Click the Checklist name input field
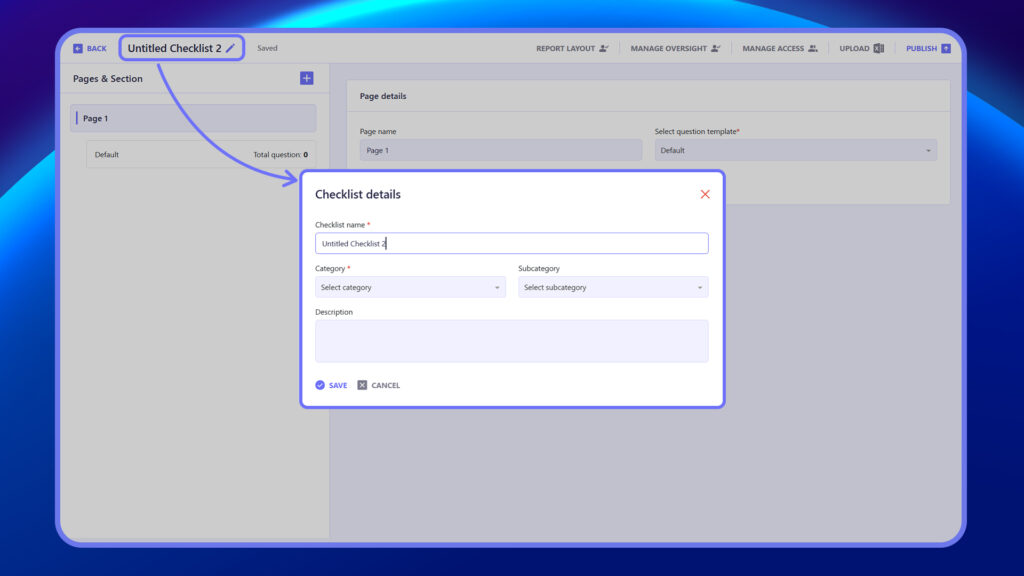The height and width of the screenshot is (576, 1024). pyautogui.click(x=511, y=244)
